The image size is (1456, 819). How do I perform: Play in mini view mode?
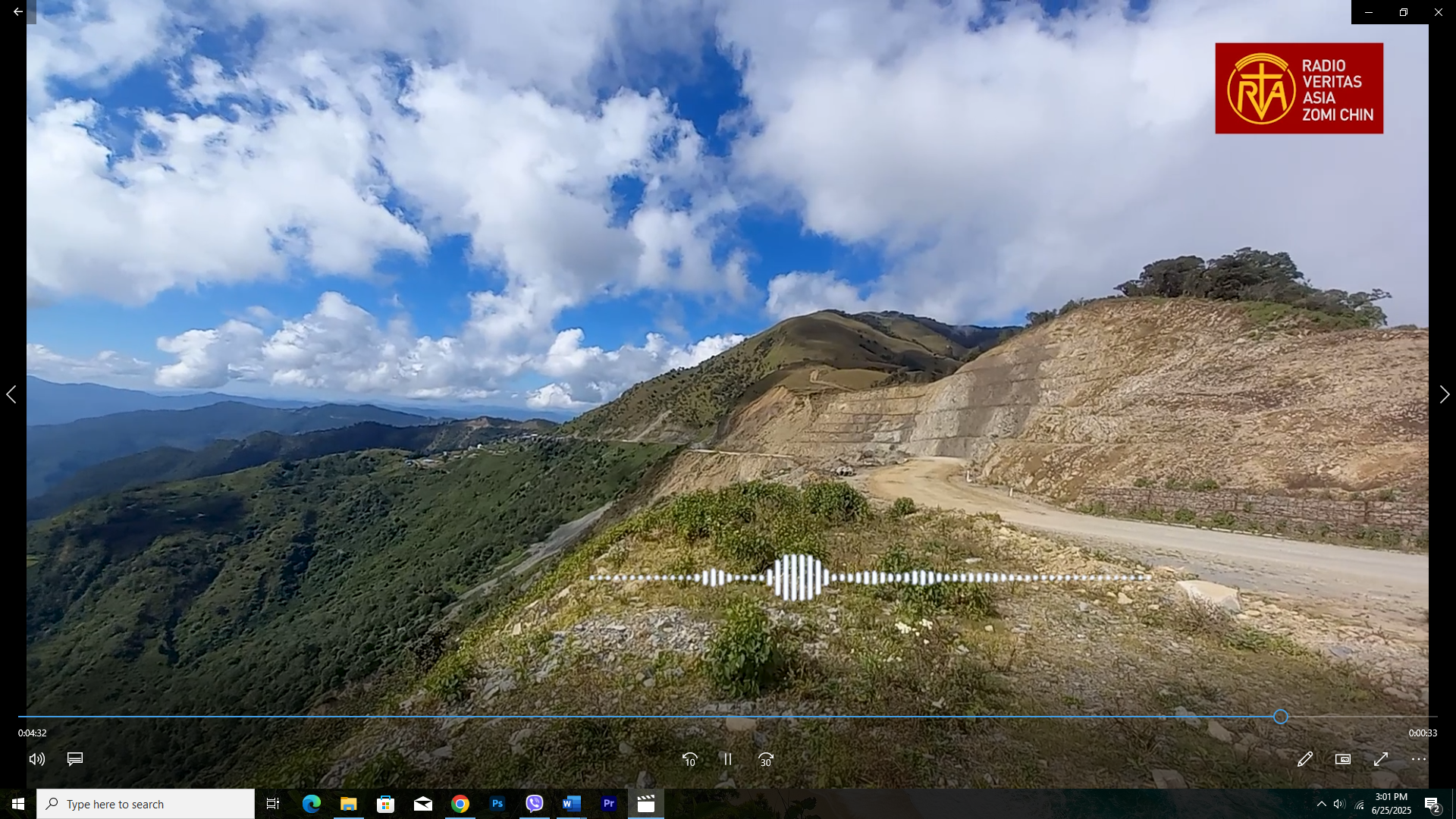click(1342, 759)
